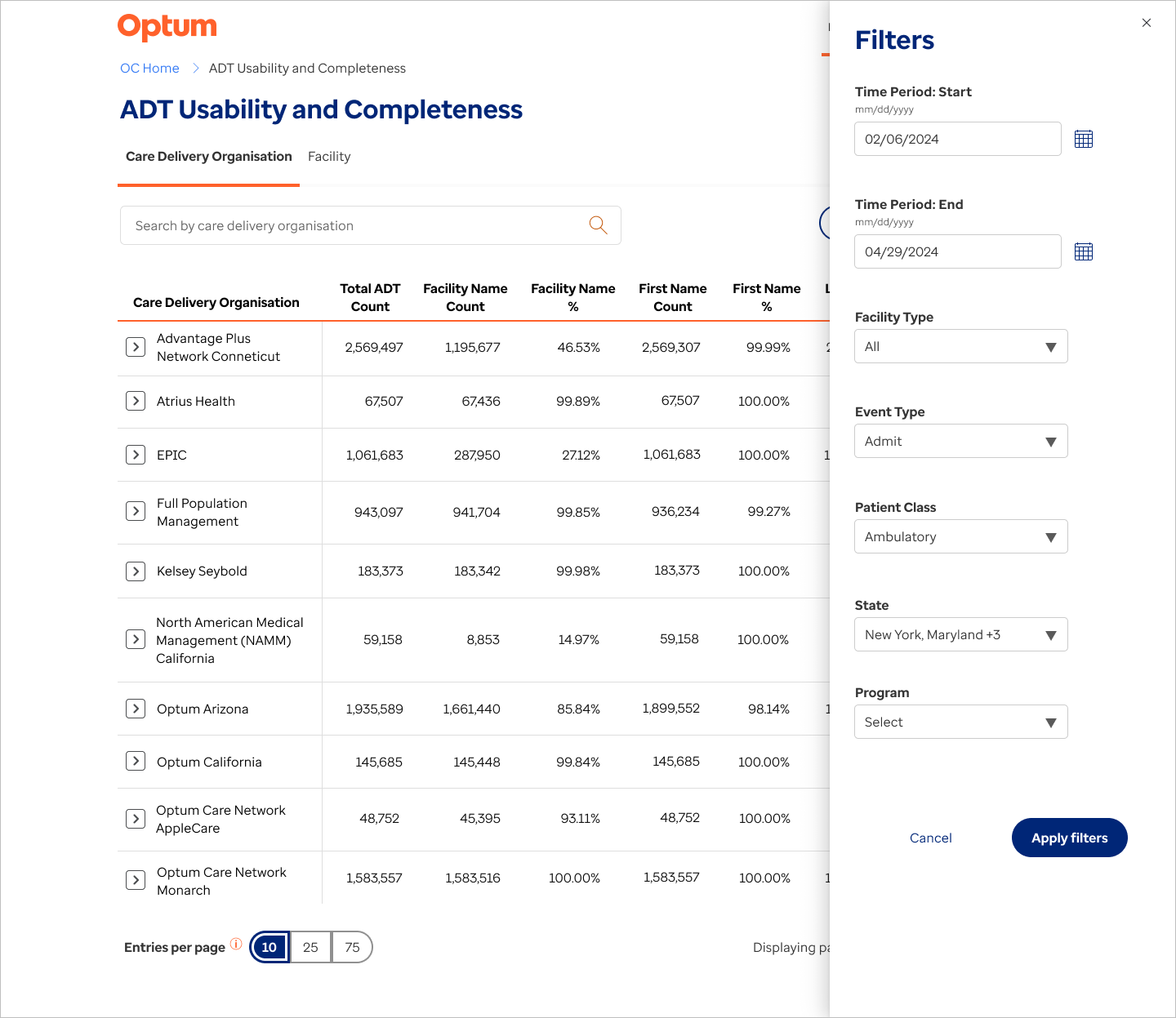Click the 183,342 Kelsey Seybold cell
This screenshot has width=1176, height=1018.
(x=477, y=571)
